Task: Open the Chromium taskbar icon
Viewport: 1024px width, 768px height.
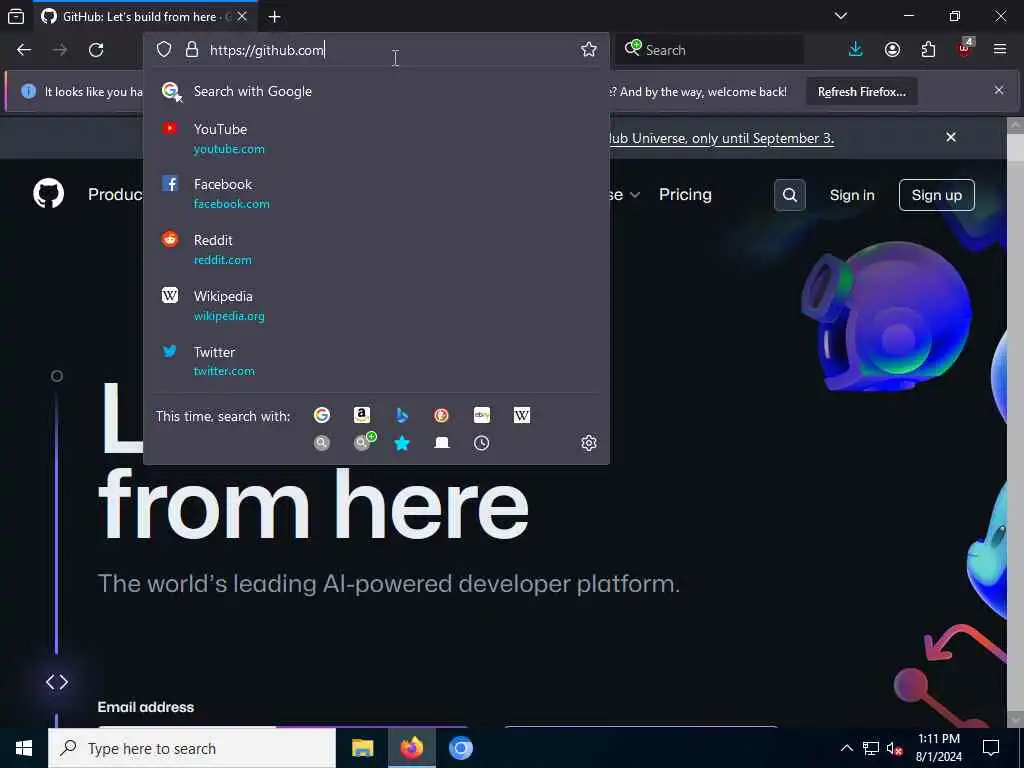Action: coord(460,748)
